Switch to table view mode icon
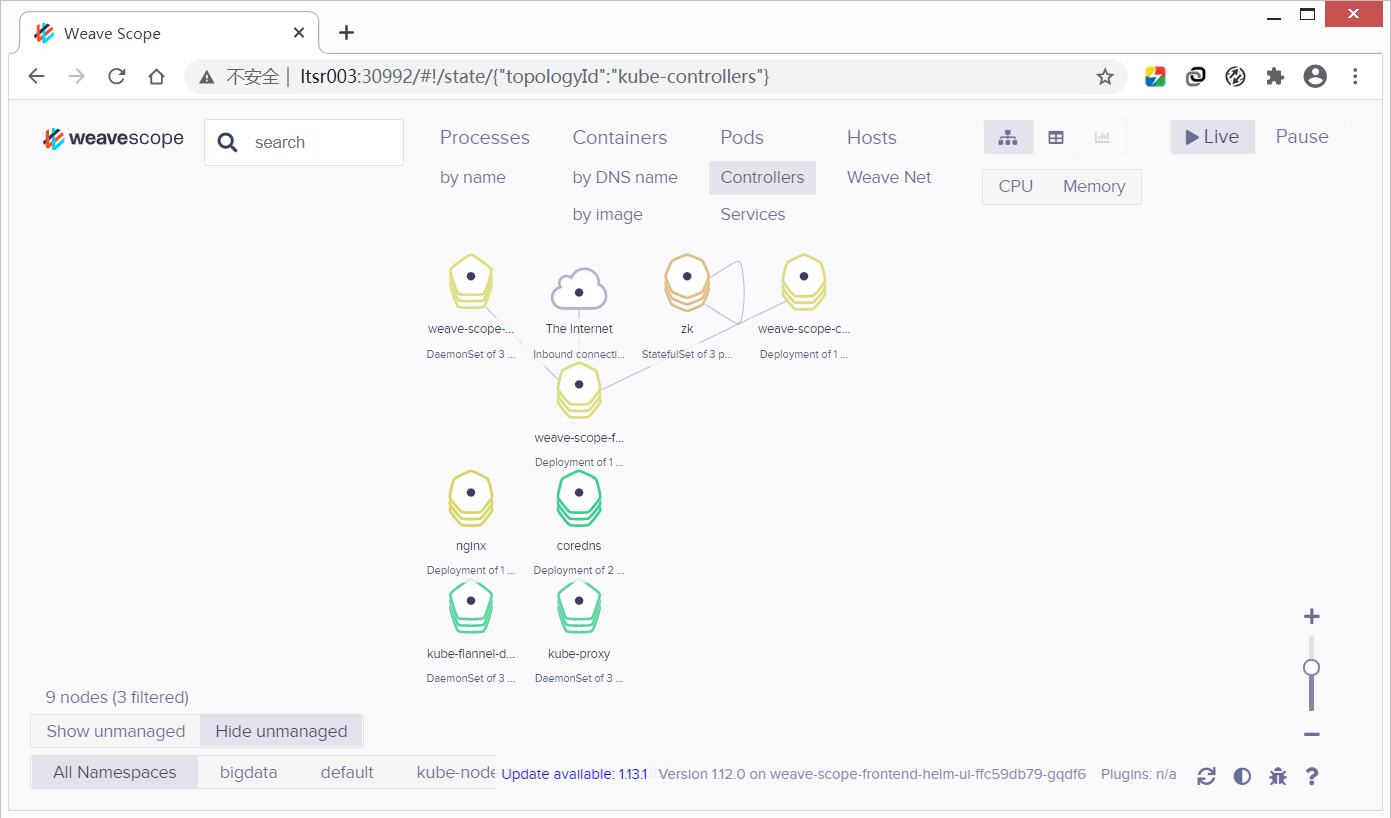 [1056, 137]
